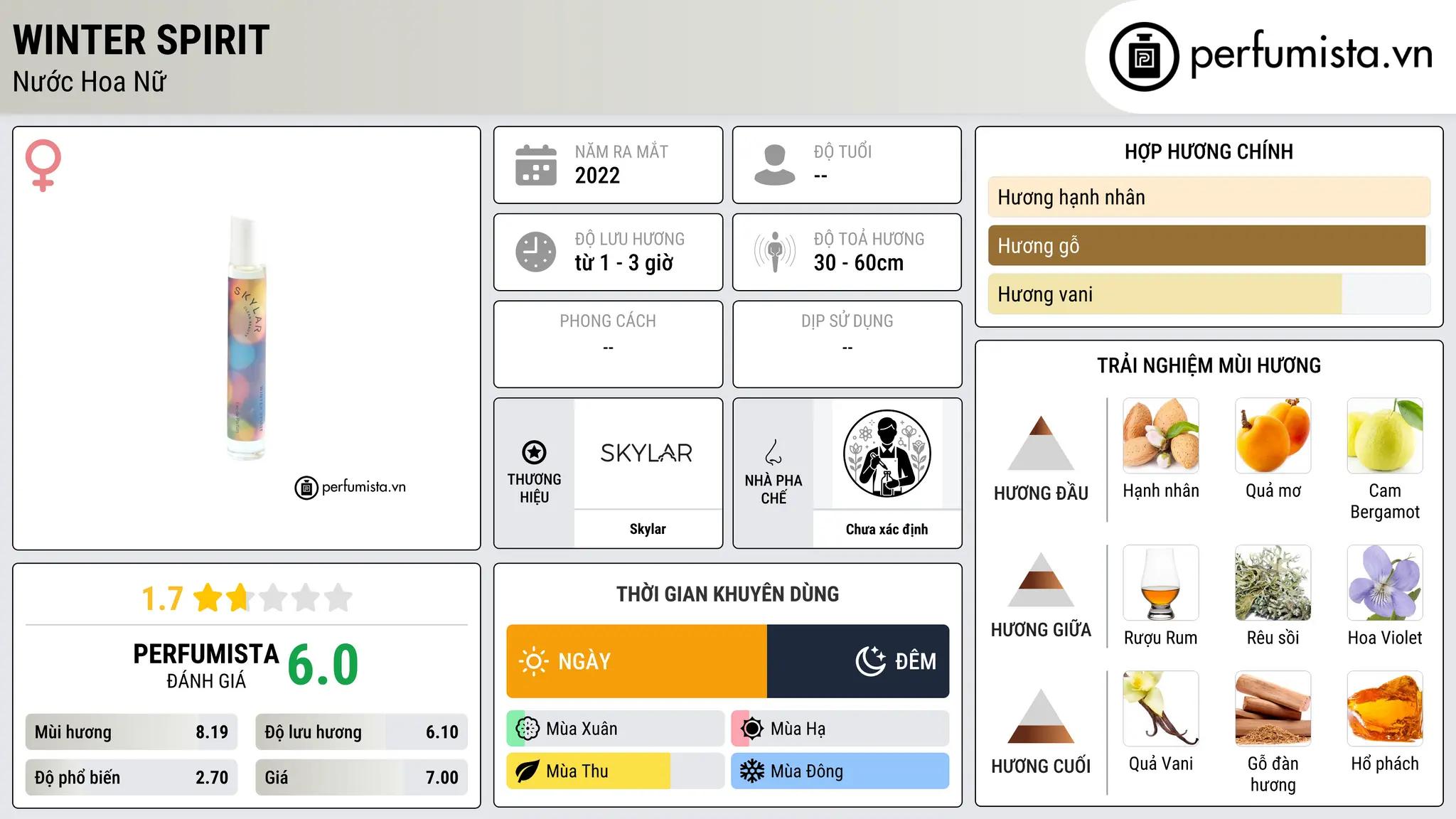Image resolution: width=1456 pixels, height=819 pixels.
Task: Click the clock icon for longevity
Action: pyautogui.click(x=536, y=252)
